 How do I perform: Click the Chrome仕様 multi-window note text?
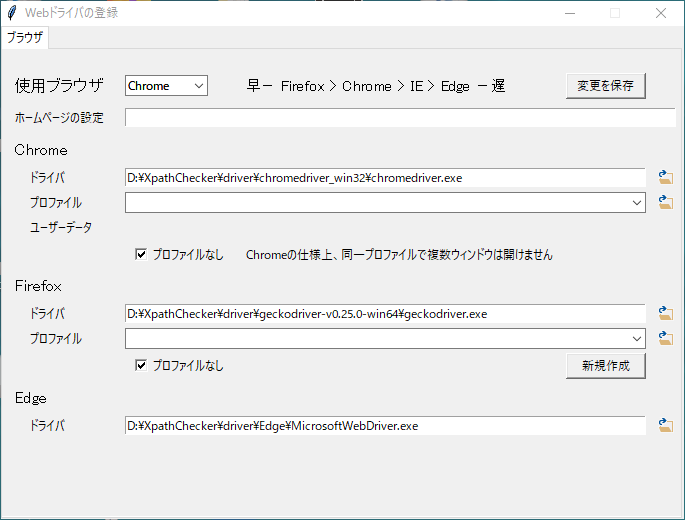click(399, 255)
